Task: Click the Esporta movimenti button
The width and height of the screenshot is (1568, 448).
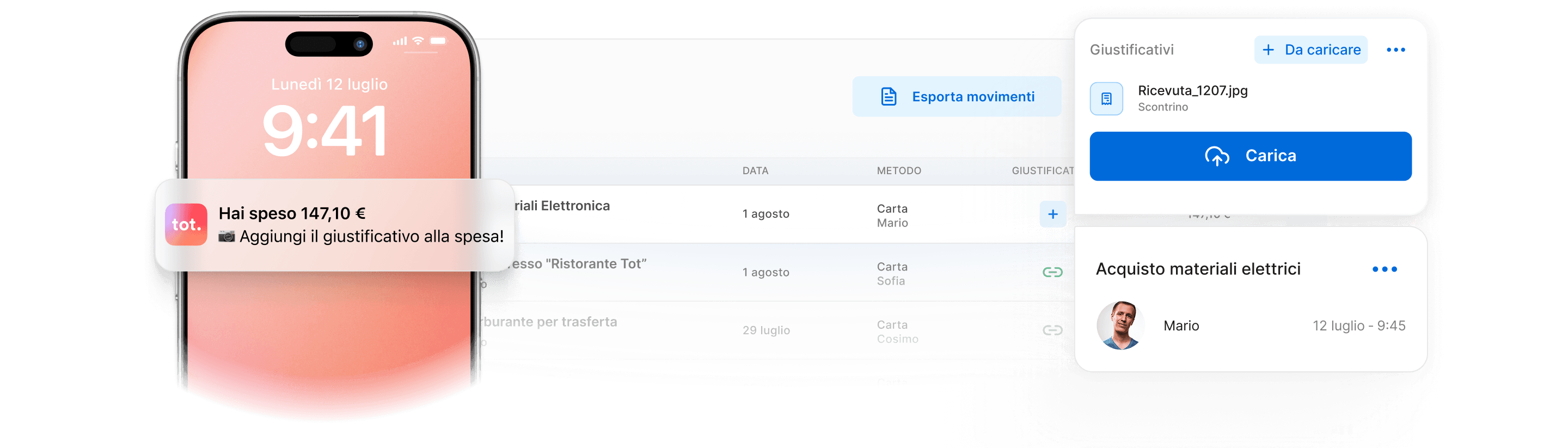Action: coord(956,96)
